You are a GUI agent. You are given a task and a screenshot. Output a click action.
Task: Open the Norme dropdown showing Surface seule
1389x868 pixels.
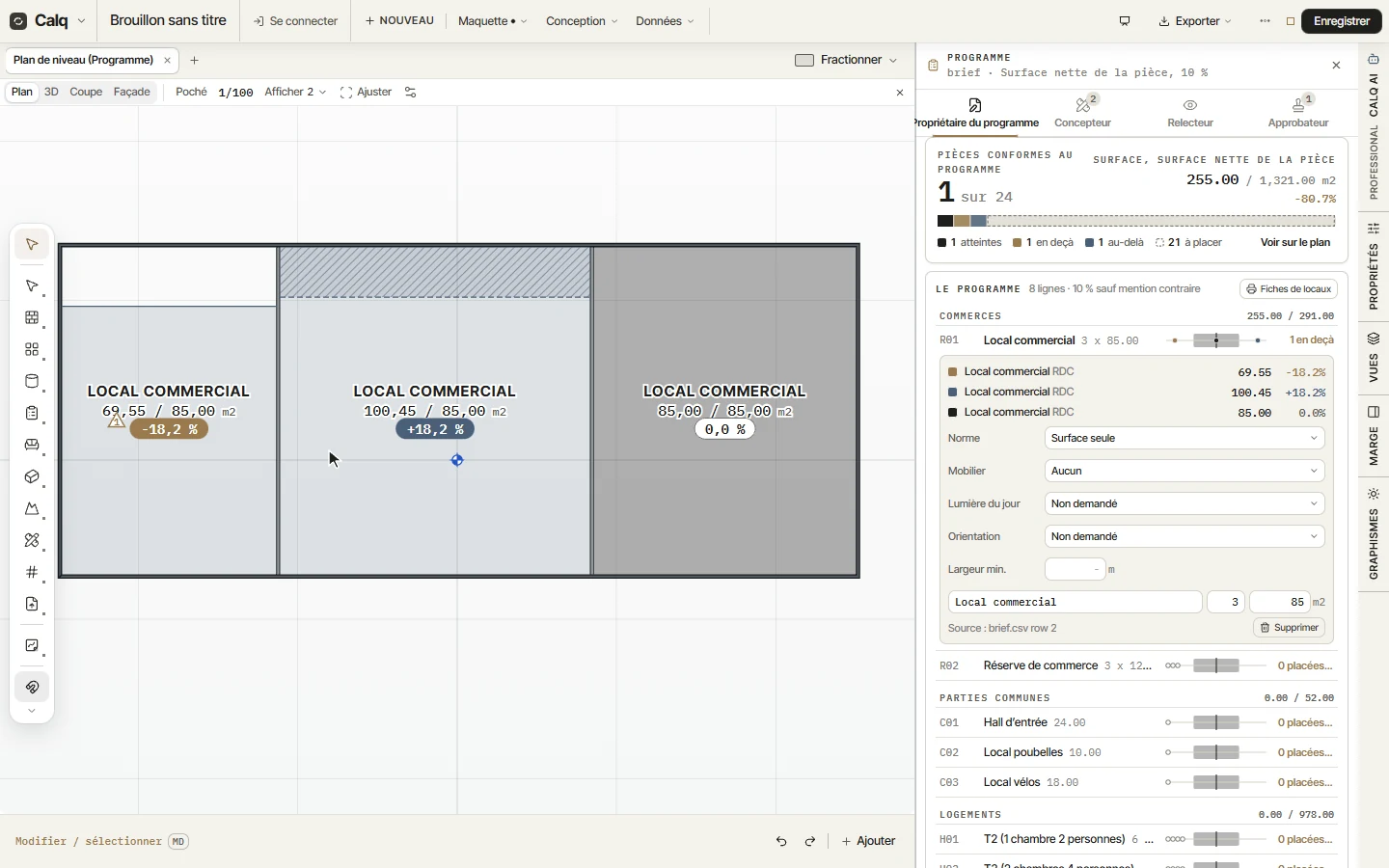[1185, 438]
